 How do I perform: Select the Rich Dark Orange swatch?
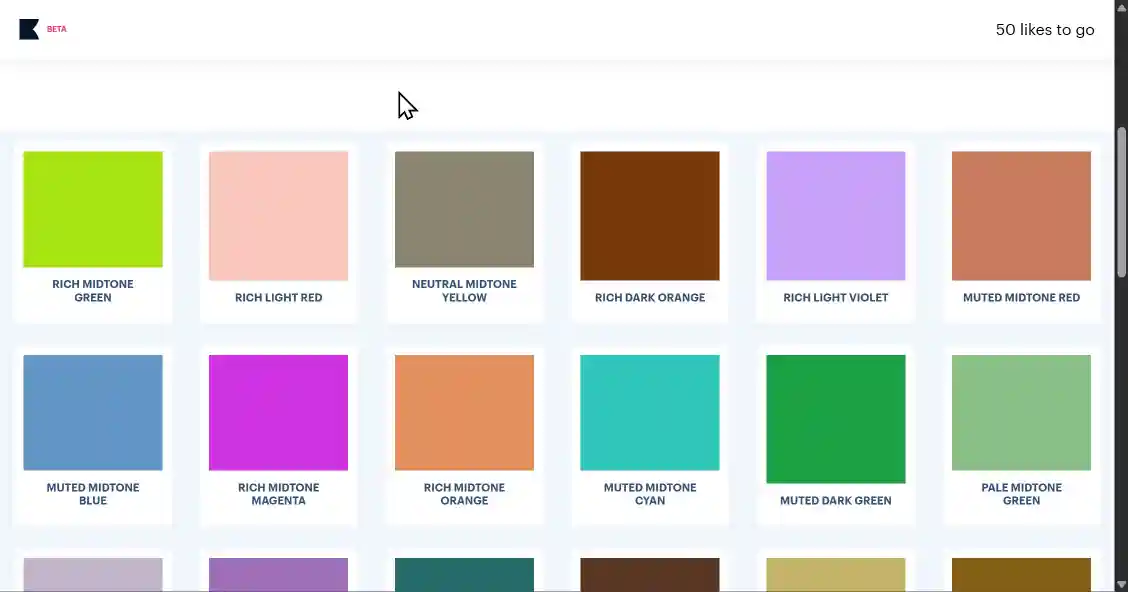point(650,216)
